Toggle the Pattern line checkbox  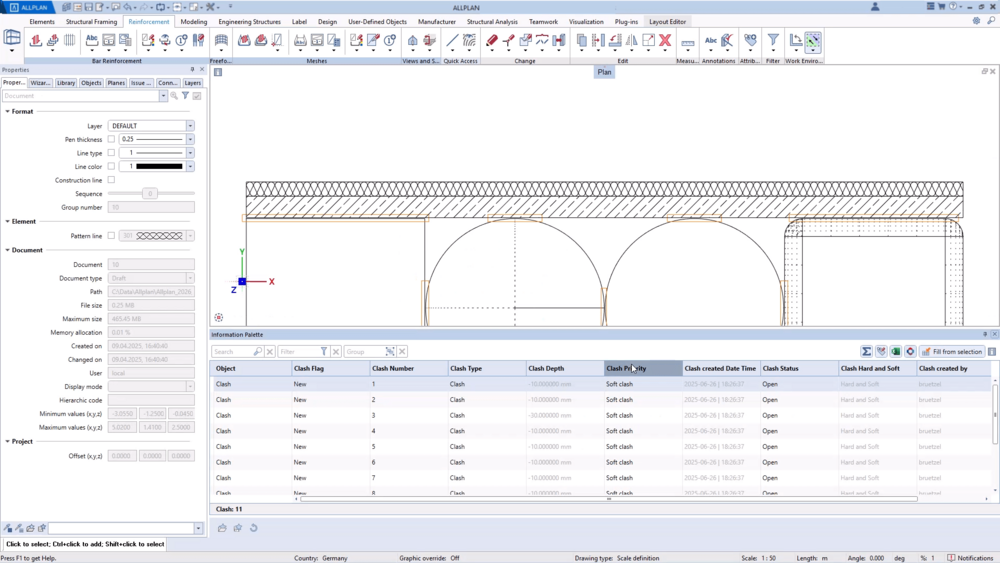111,236
